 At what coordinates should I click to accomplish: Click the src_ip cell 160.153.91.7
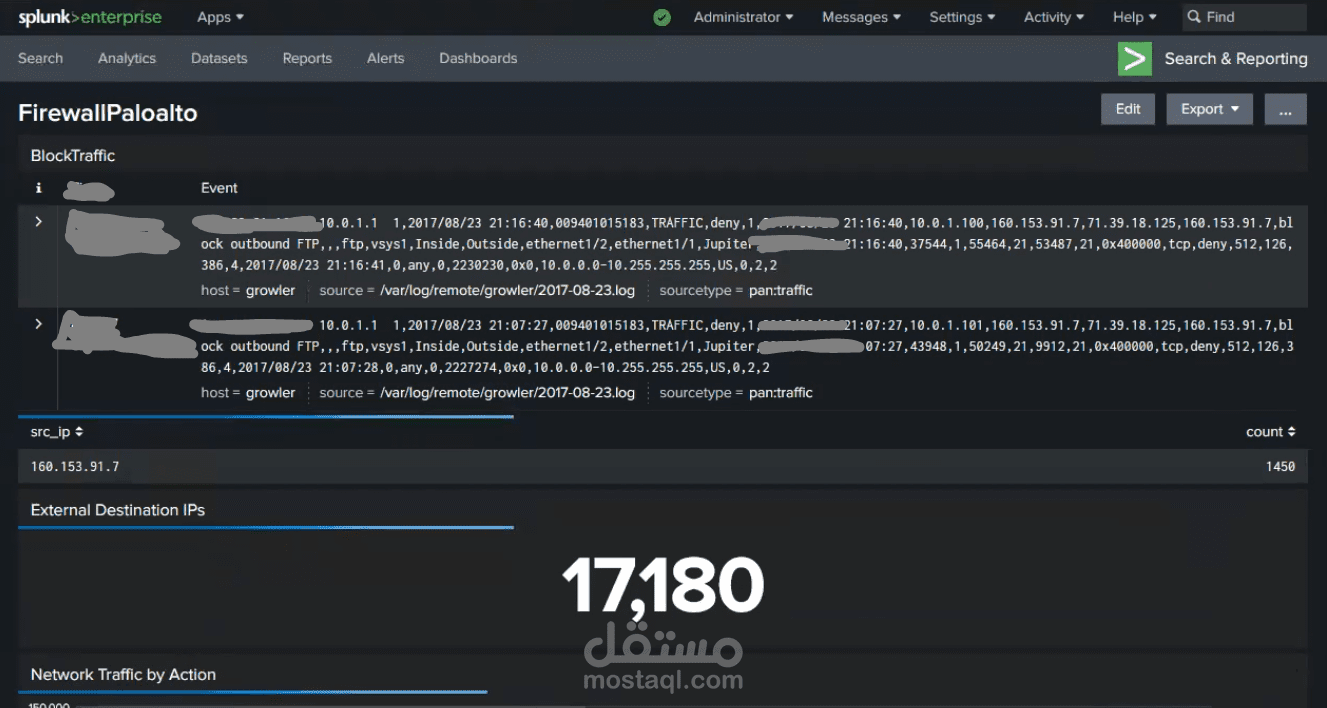click(x=75, y=466)
